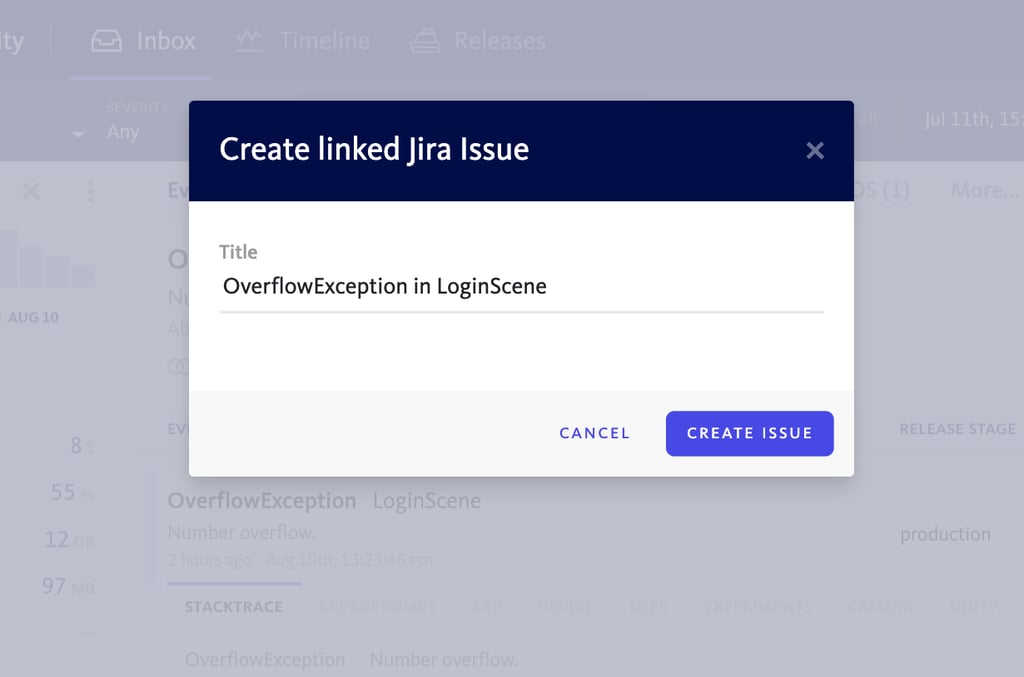
Task: Open the OverflowException LoginScene event
Action: coord(324,501)
